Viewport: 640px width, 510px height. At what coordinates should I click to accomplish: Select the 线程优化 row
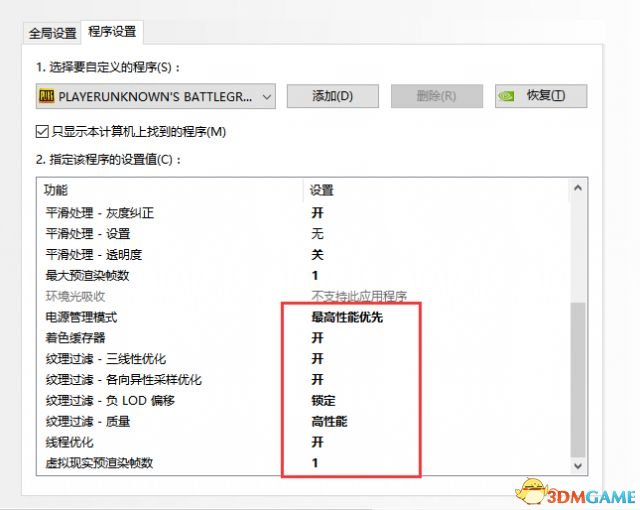click(x=302, y=442)
